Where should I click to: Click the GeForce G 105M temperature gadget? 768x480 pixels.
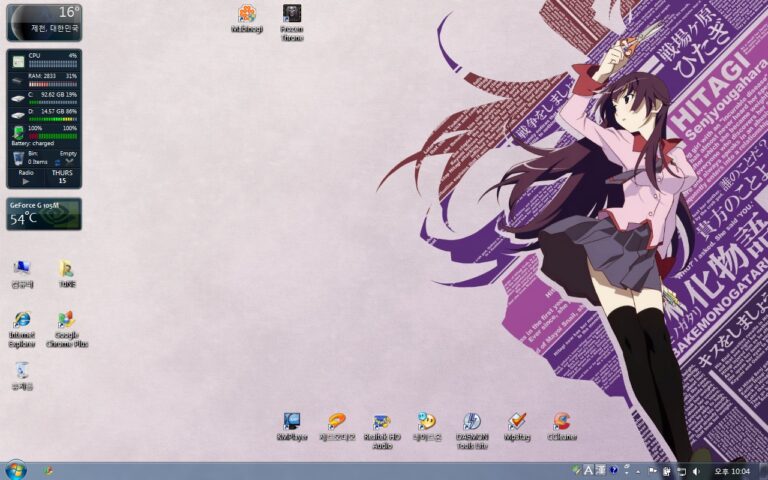(x=44, y=214)
